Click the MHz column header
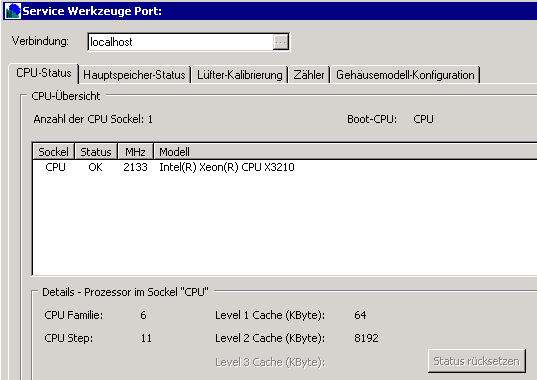This screenshot has height=380, width=537. pos(135,152)
